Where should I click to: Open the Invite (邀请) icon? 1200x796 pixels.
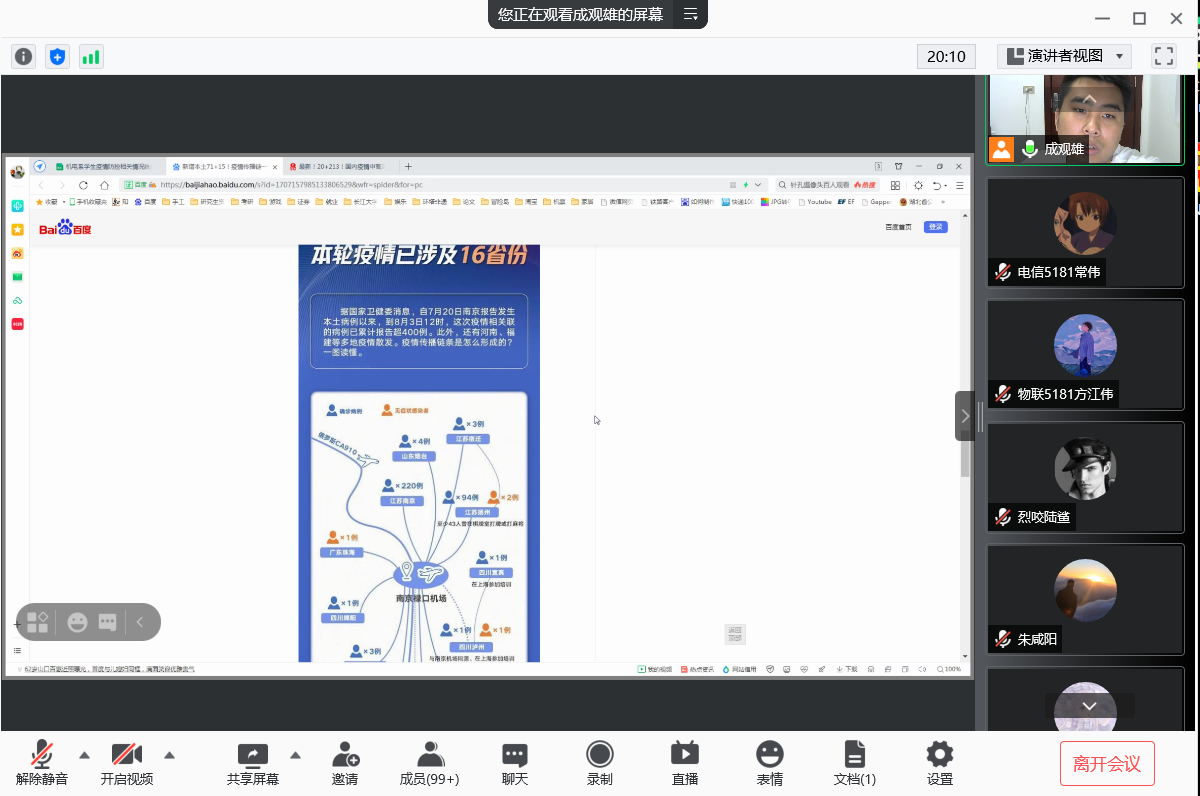coord(345,763)
